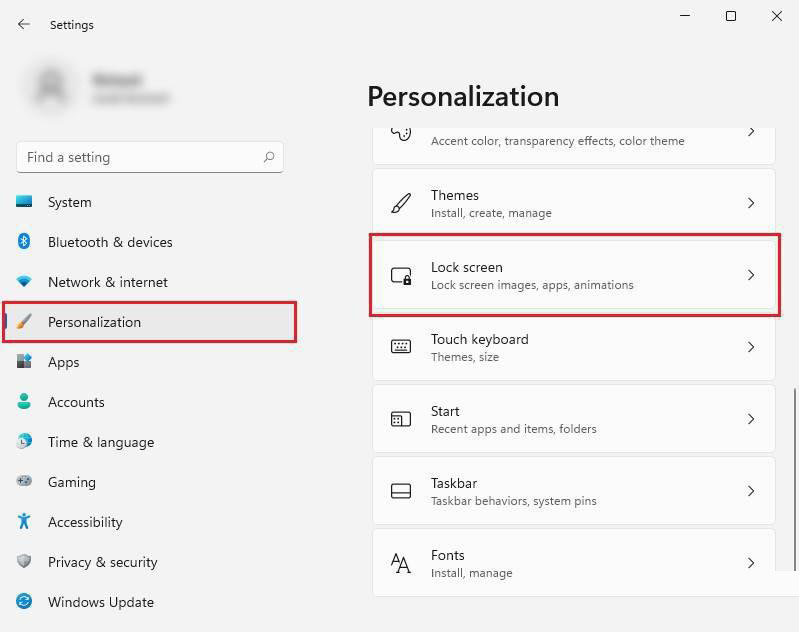The width and height of the screenshot is (799, 632).
Task: Expand the Lock screen chevron arrow
Action: [x=751, y=275]
